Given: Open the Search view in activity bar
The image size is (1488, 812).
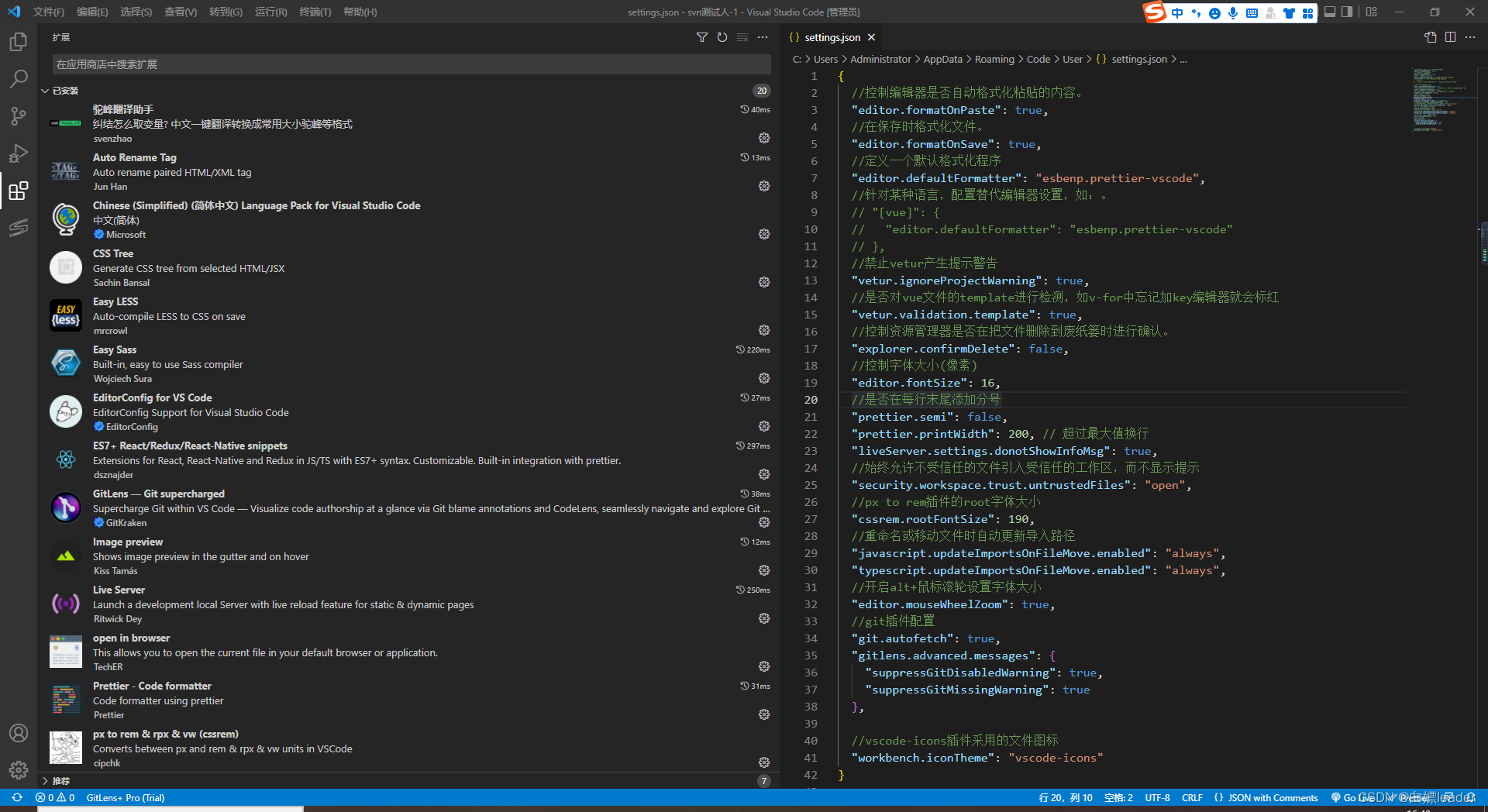Looking at the screenshot, I should [19, 78].
